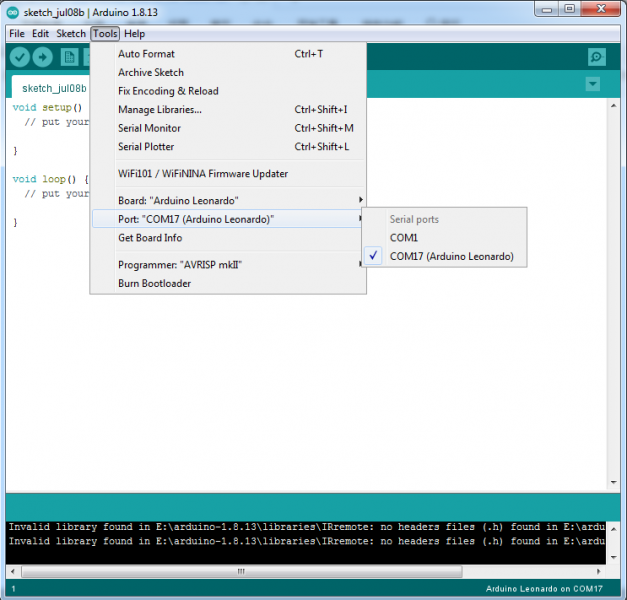Viewport: 627px width, 600px height.
Task: Select COM1 serial port
Action: coord(445,238)
